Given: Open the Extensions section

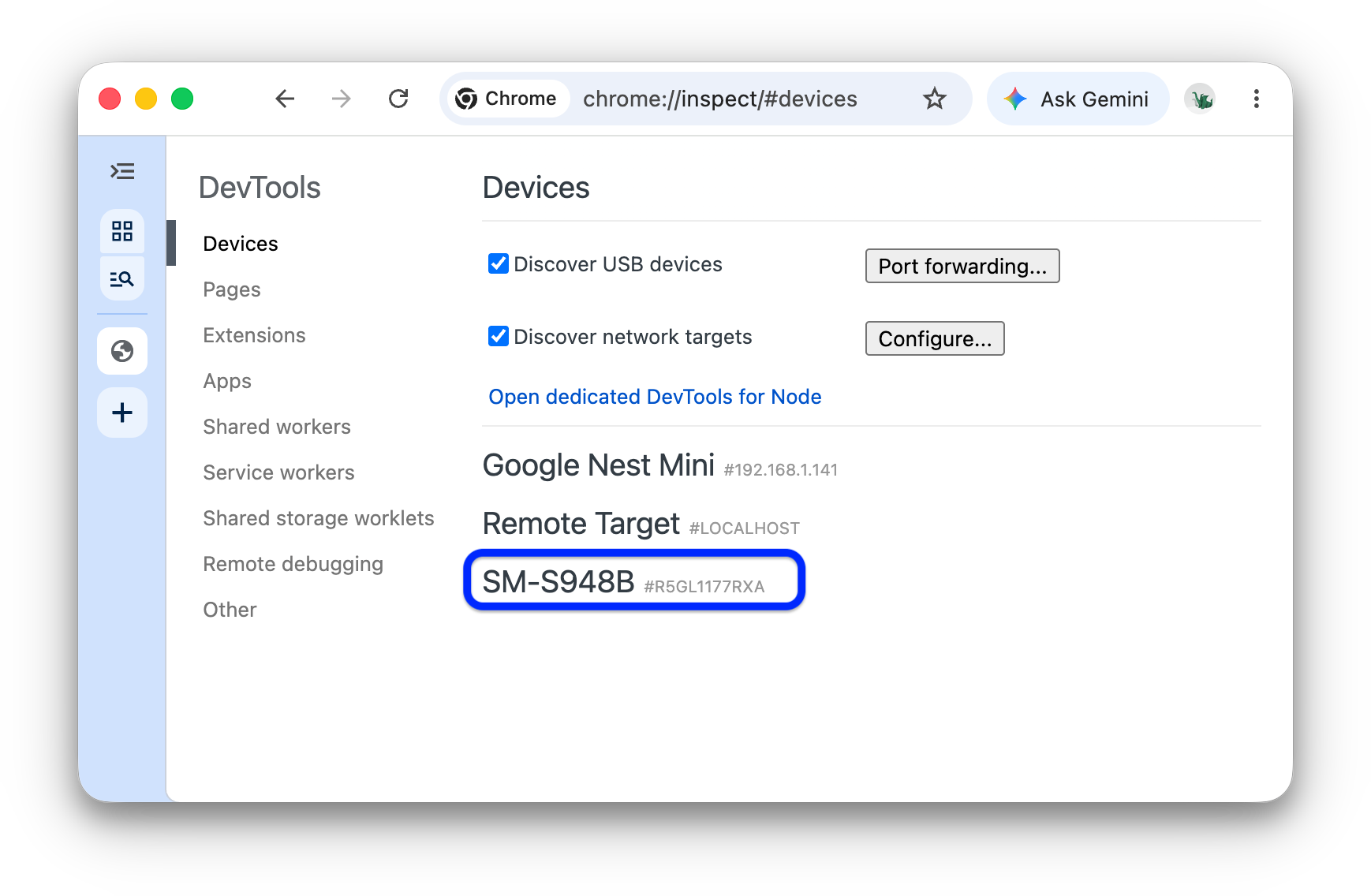Looking at the screenshot, I should (254, 335).
